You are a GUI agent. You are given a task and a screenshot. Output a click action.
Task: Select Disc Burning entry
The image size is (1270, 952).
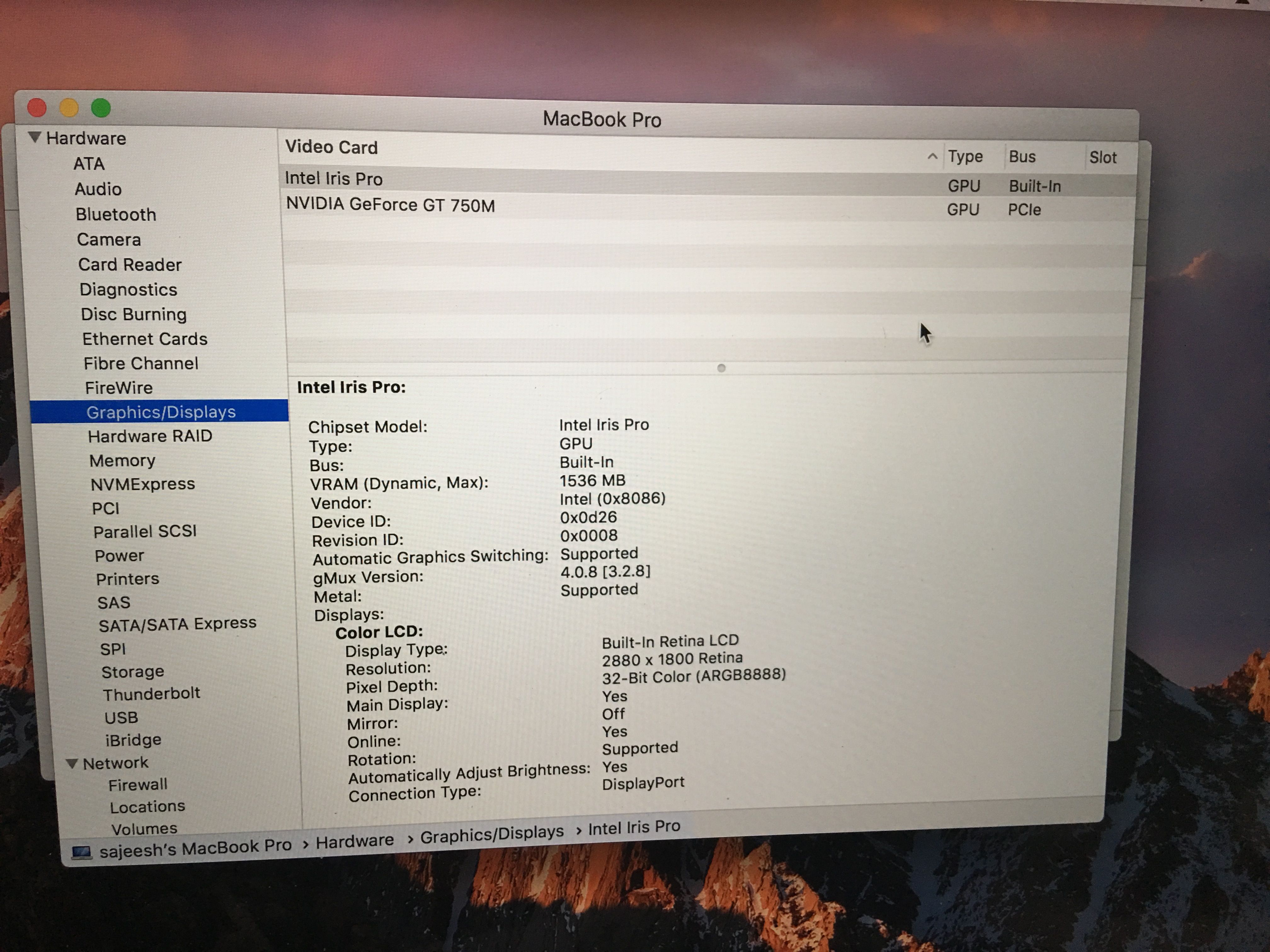coord(134,314)
